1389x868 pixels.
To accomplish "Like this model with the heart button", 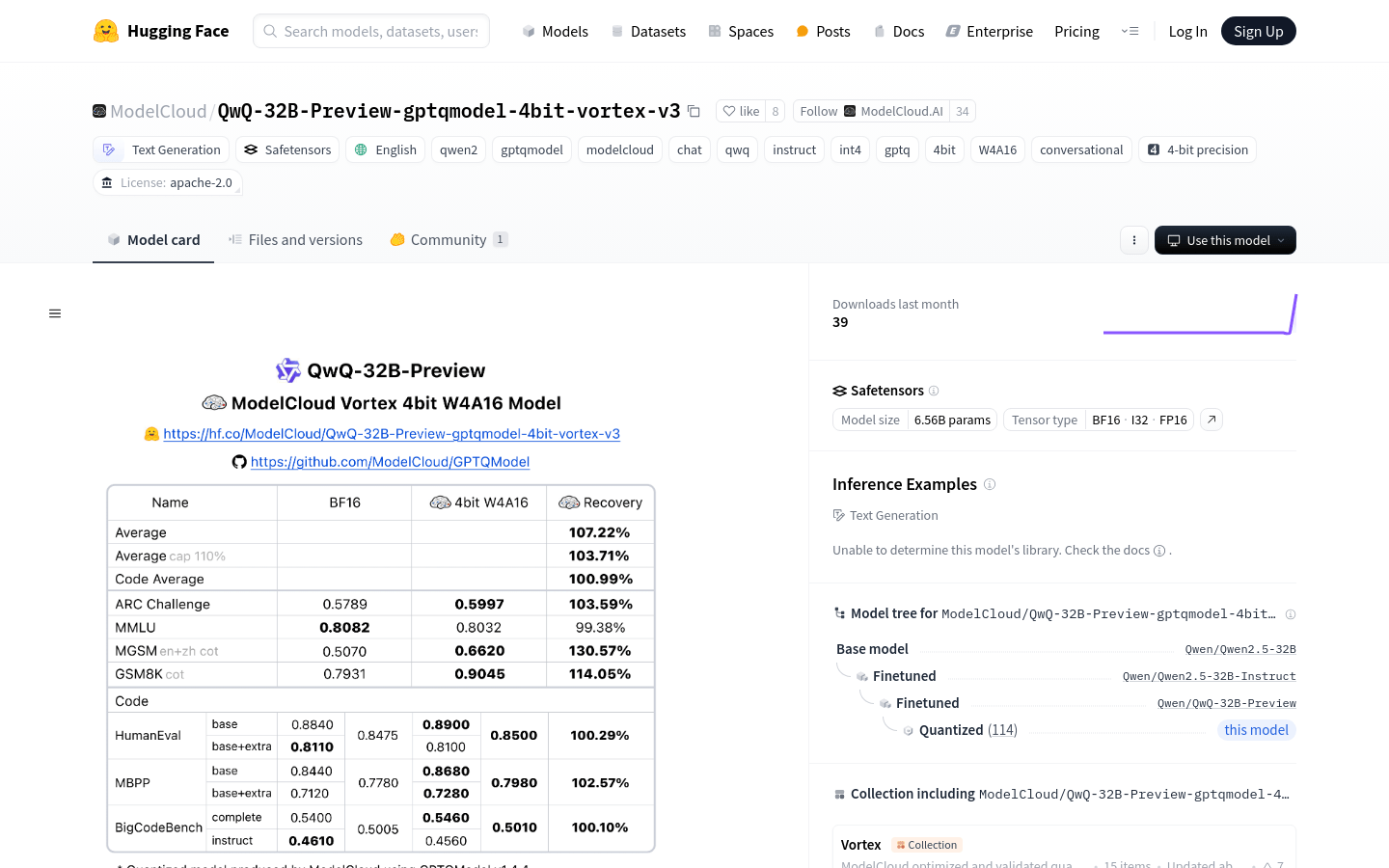I will click(x=741, y=112).
